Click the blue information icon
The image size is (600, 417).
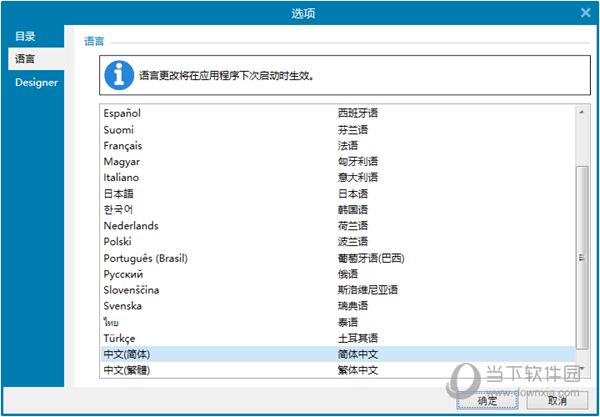(119, 75)
